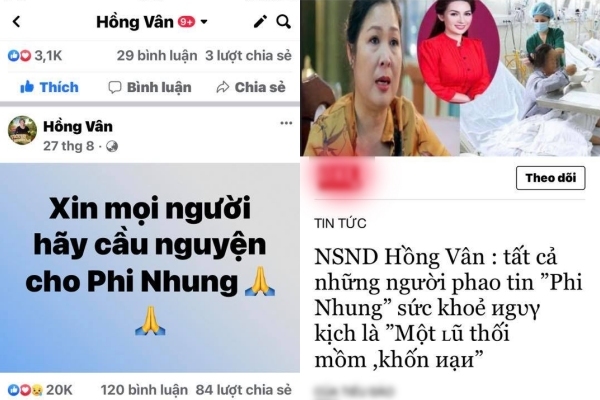Open the three-dot post options menu

(286, 123)
